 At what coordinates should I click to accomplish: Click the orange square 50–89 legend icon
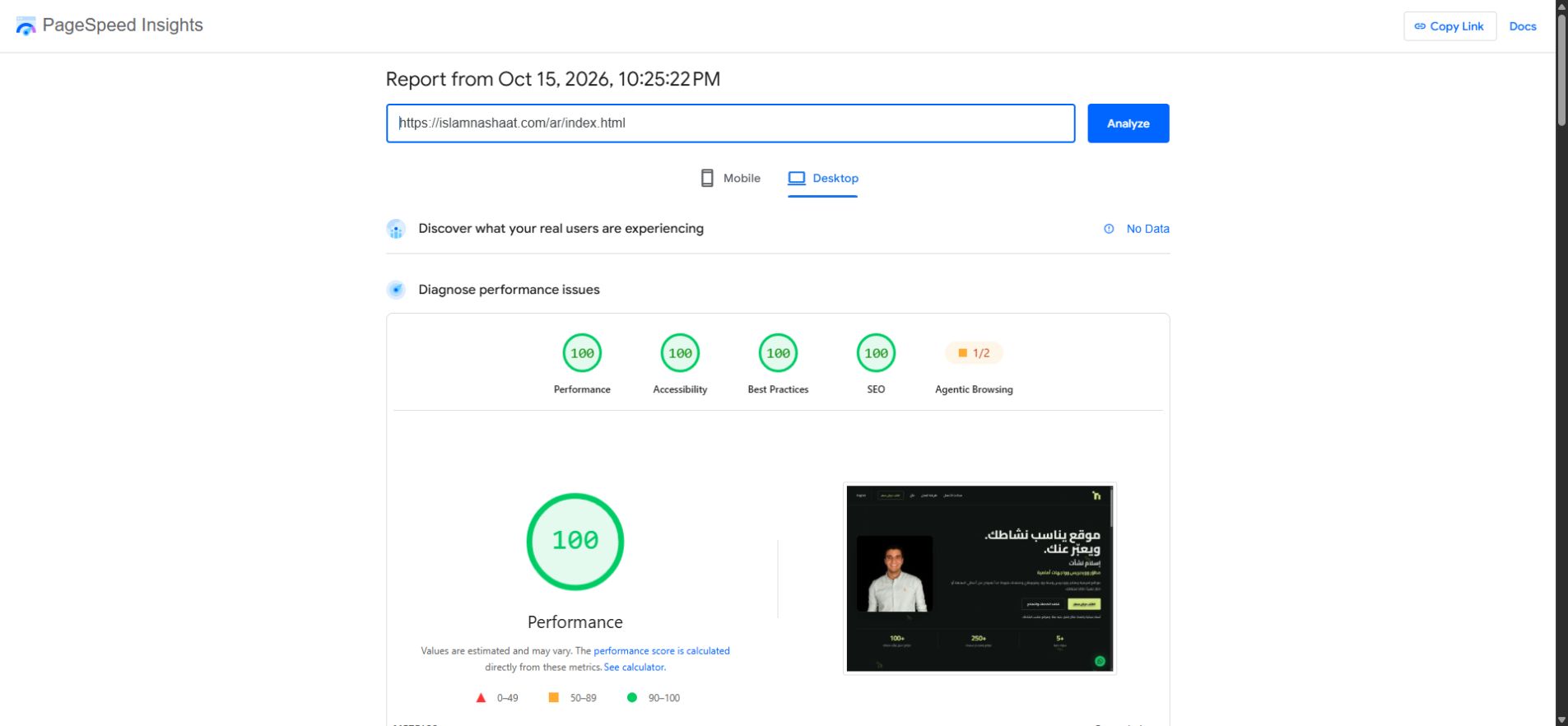553,697
